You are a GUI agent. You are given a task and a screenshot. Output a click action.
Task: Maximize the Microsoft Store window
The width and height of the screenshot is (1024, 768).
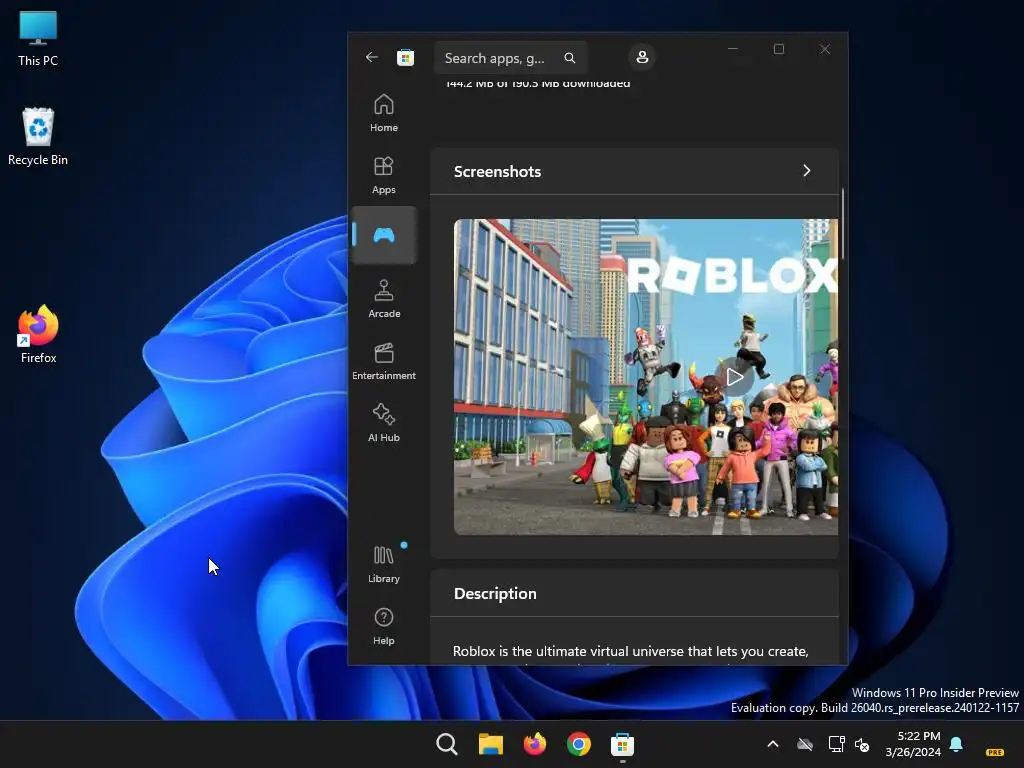click(x=778, y=49)
